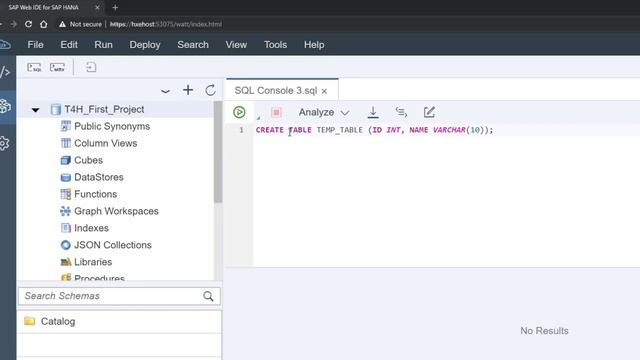The image size is (640, 360).
Task: Click the download results icon
Action: pos(373,112)
